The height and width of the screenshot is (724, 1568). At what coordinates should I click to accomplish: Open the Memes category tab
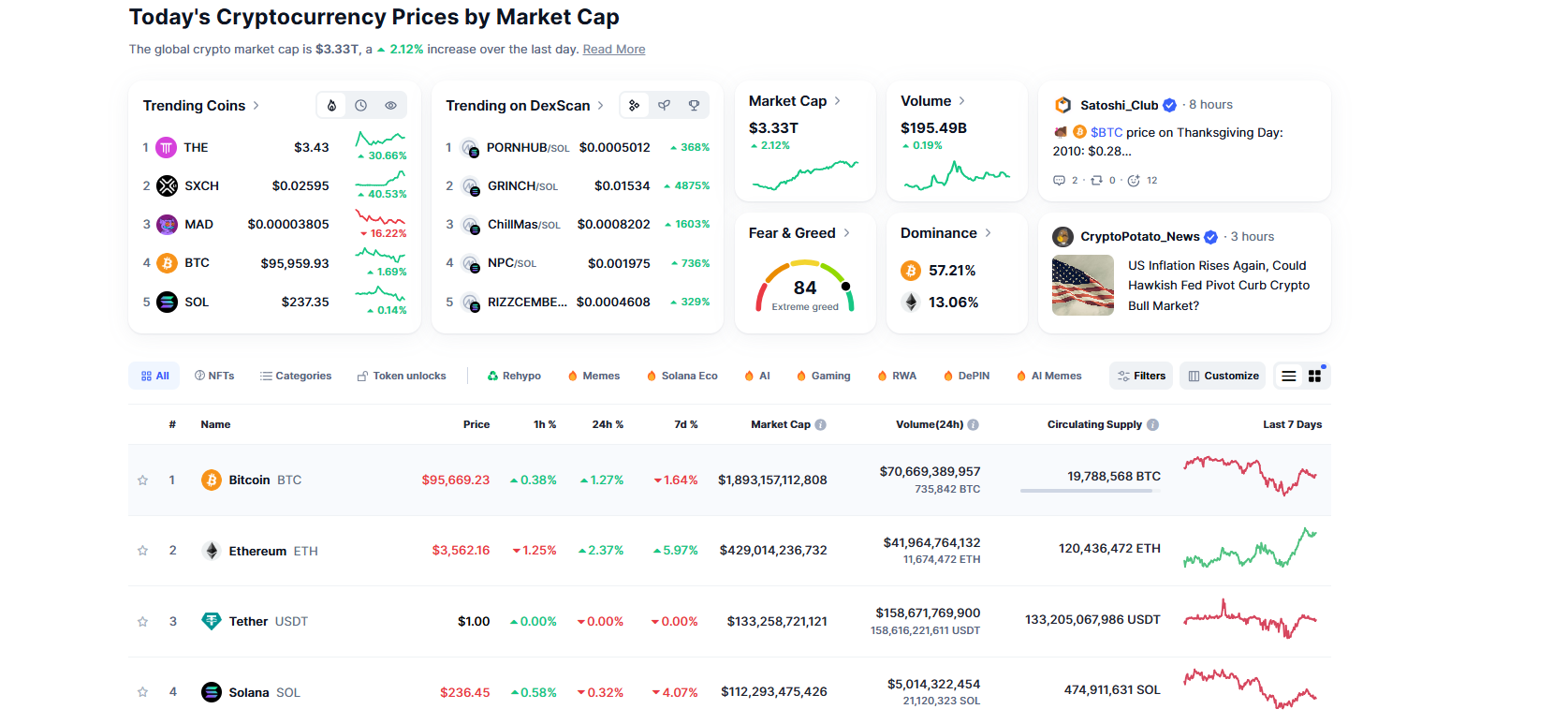593,377
